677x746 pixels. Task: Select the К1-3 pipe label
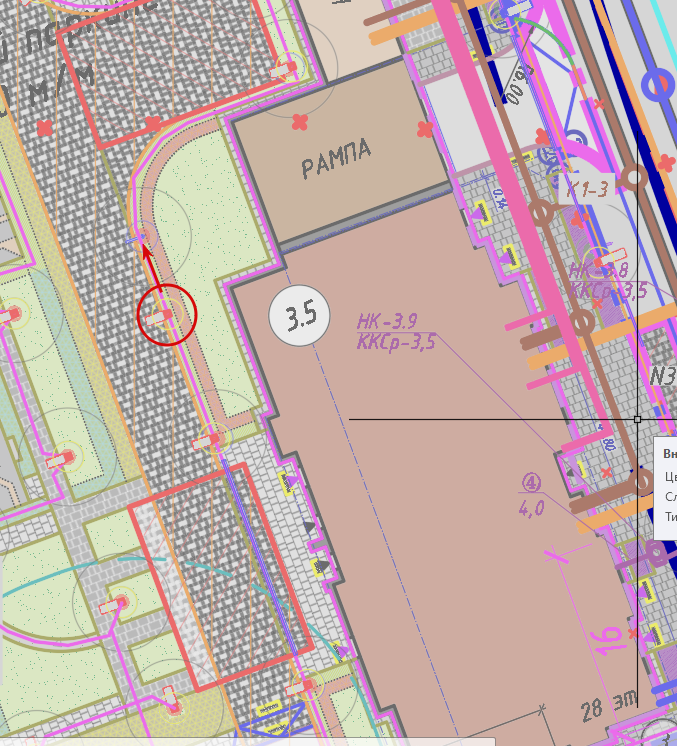click(x=588, y=190)
